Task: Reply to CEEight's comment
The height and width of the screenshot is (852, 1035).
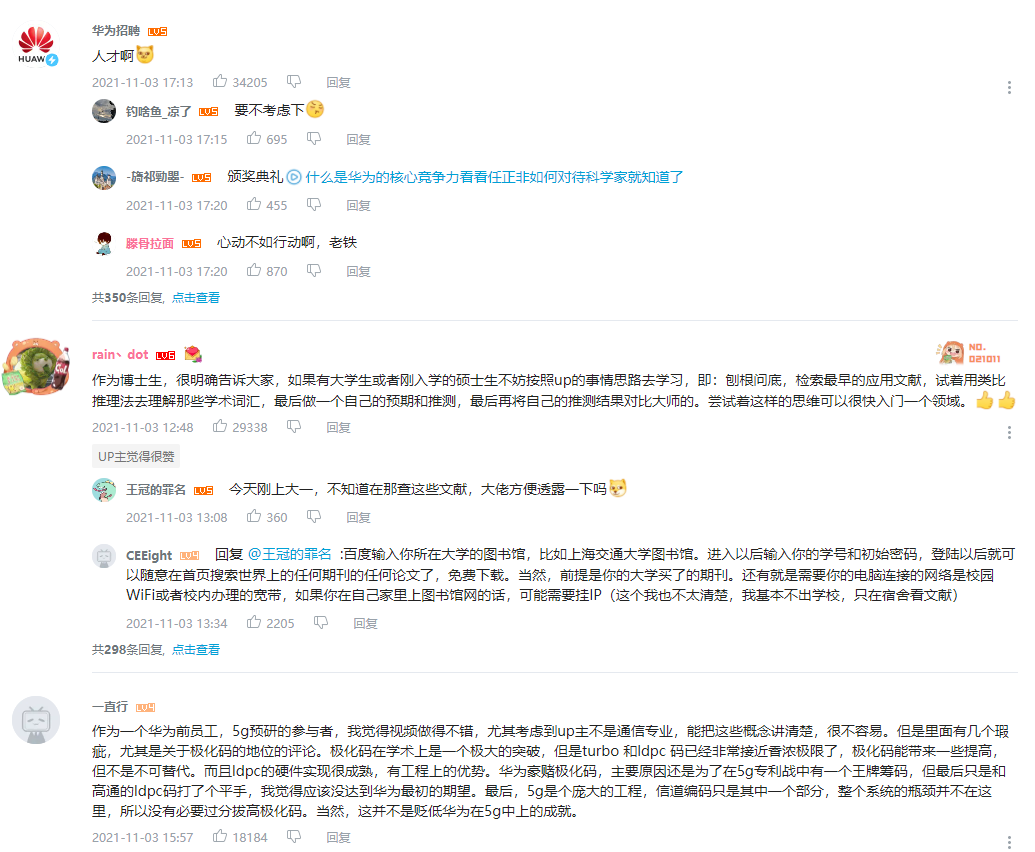Action: click(365, 623)
